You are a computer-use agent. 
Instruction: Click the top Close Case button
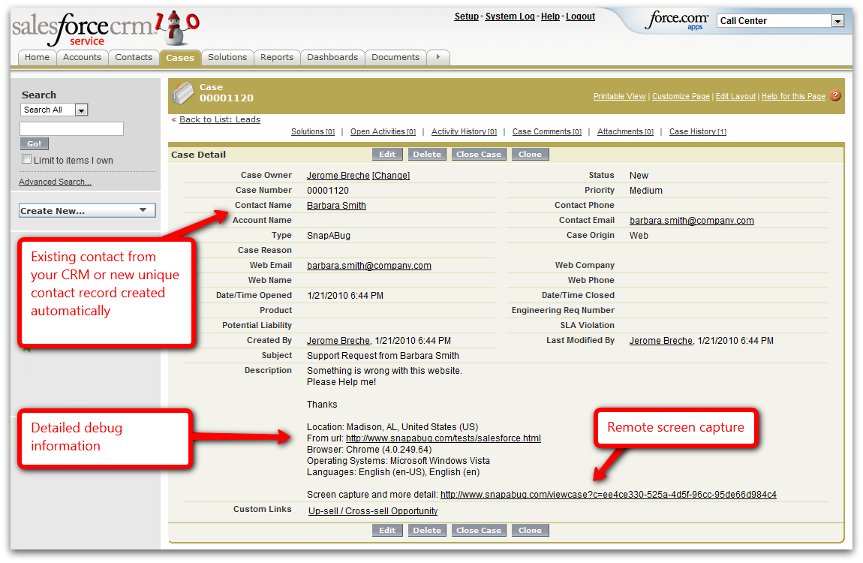478,155
